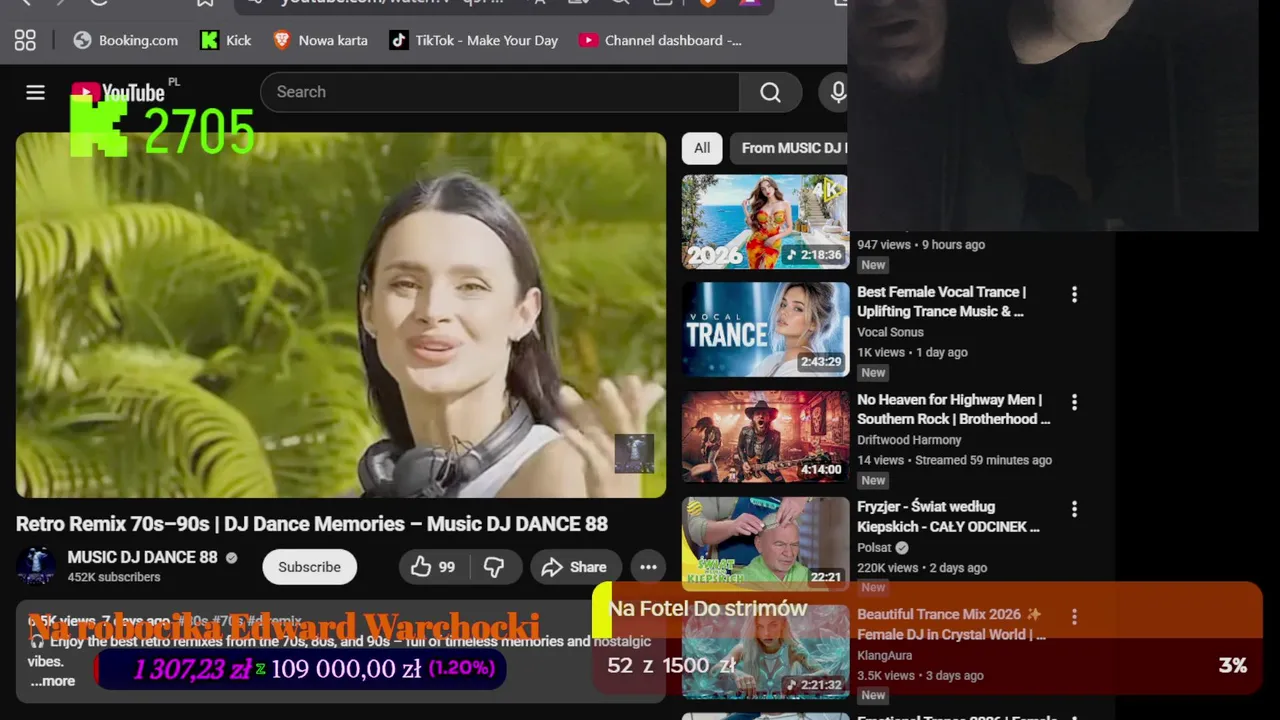This screenshot has height=720, width=1280.
Task: Select the From MUSIC DJ chip
Action: tap(790, 148)
